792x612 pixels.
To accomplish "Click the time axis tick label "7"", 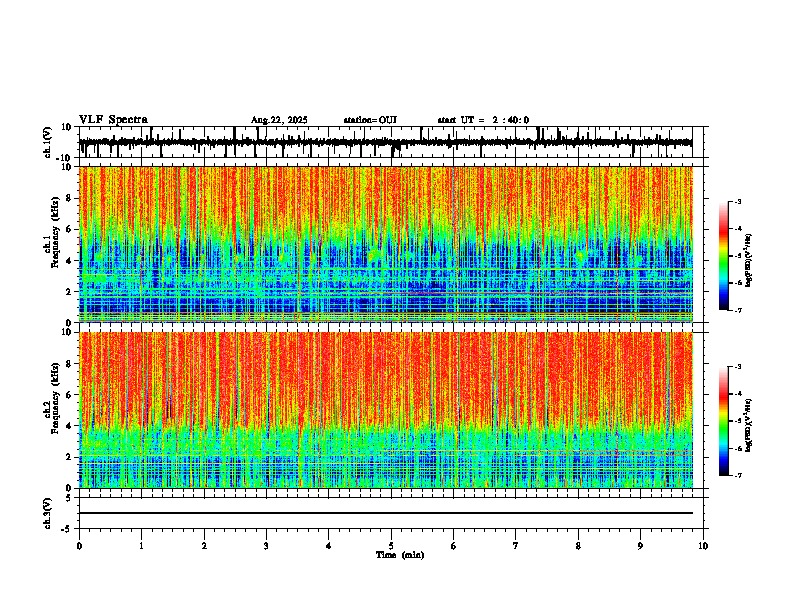I will (516, 546).
